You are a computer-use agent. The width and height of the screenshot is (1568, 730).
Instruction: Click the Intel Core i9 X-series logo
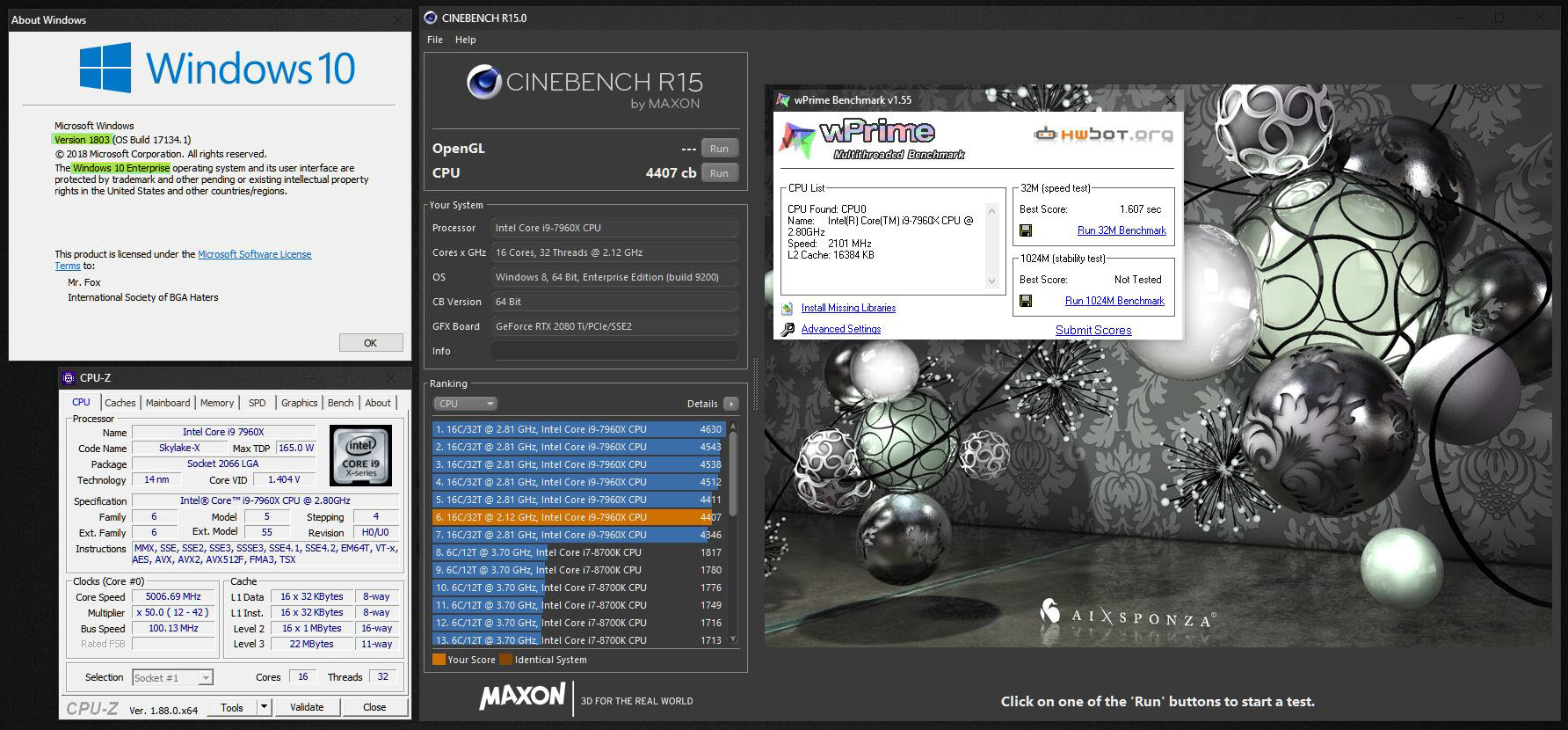(x=360, y=456)
